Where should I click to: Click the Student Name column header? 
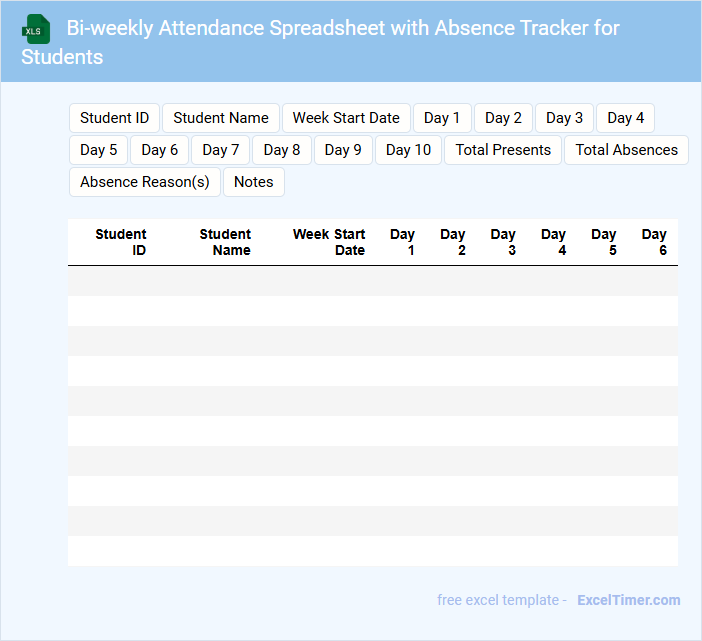225,242
